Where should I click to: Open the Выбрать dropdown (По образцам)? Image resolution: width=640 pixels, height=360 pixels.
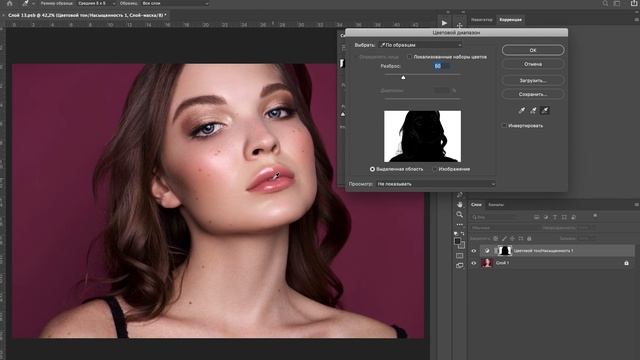pyautogui.click(x=420, y=45)
